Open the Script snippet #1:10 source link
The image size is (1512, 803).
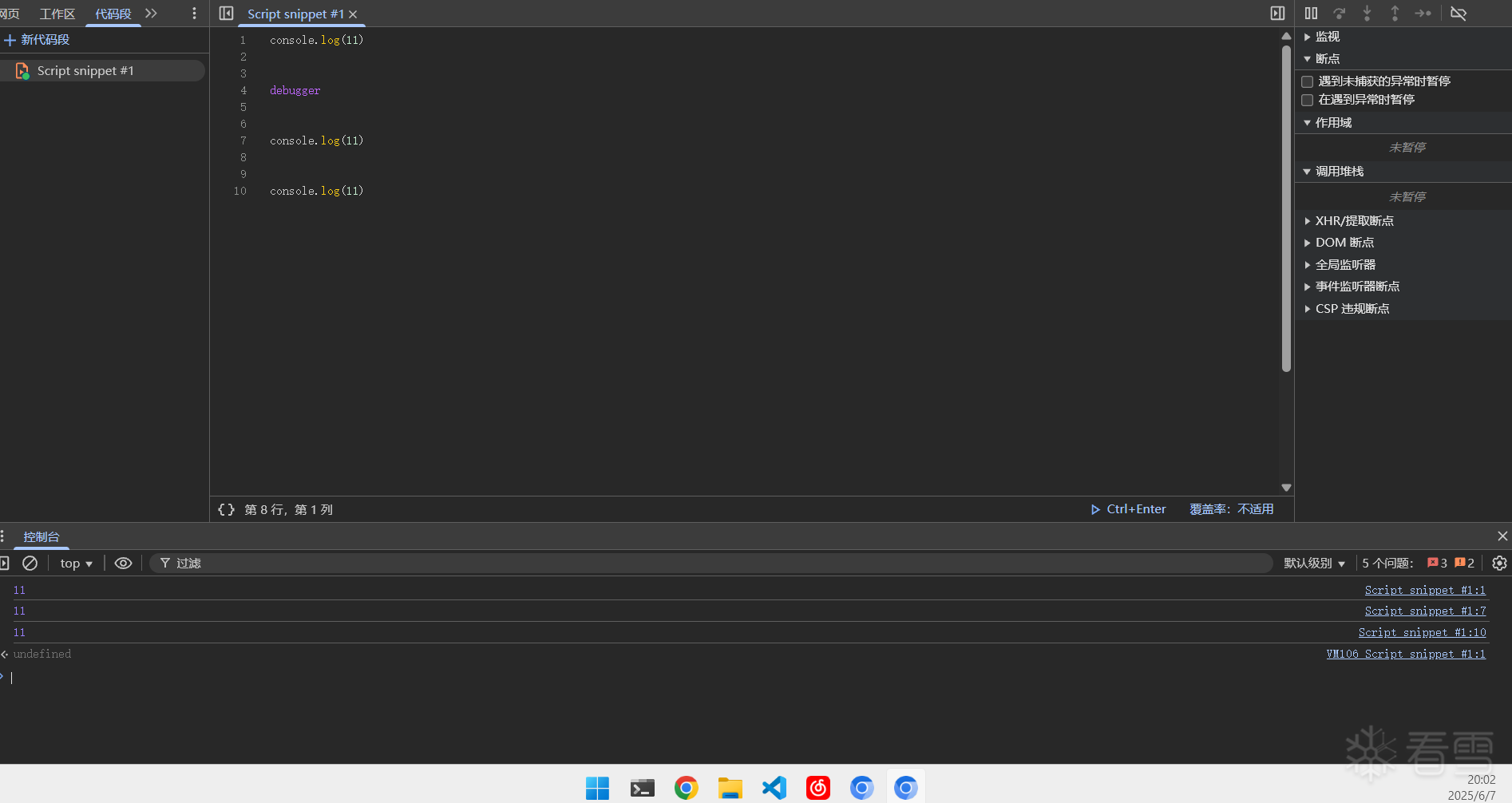click(1422, 632)
